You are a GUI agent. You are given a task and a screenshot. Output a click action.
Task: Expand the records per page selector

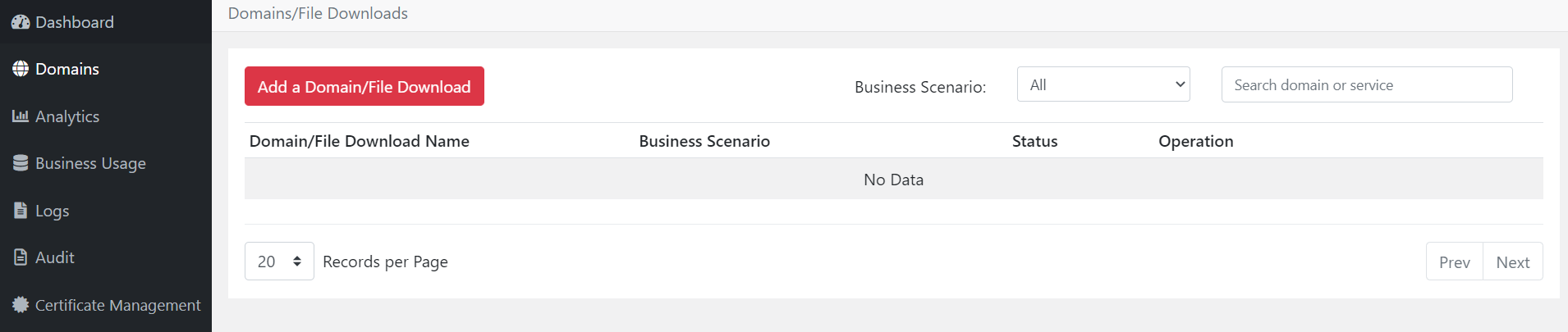point(279,262)
